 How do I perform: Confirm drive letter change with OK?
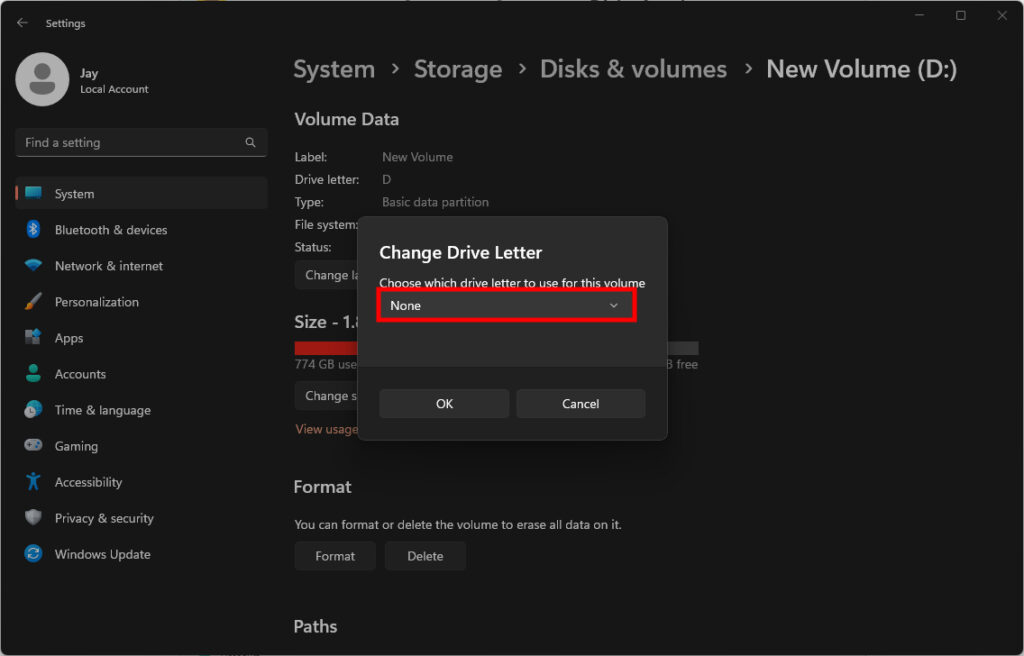[443, 403]
